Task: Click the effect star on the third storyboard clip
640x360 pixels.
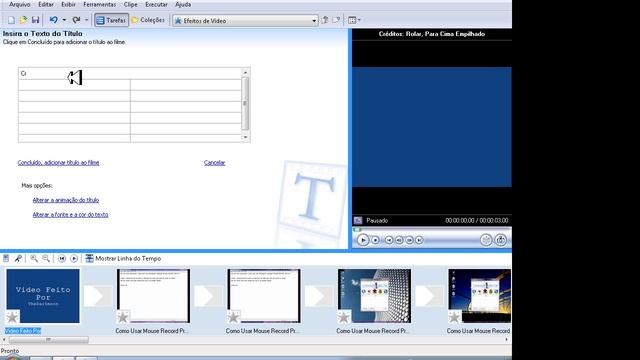Action: click(x=233, y=317)
